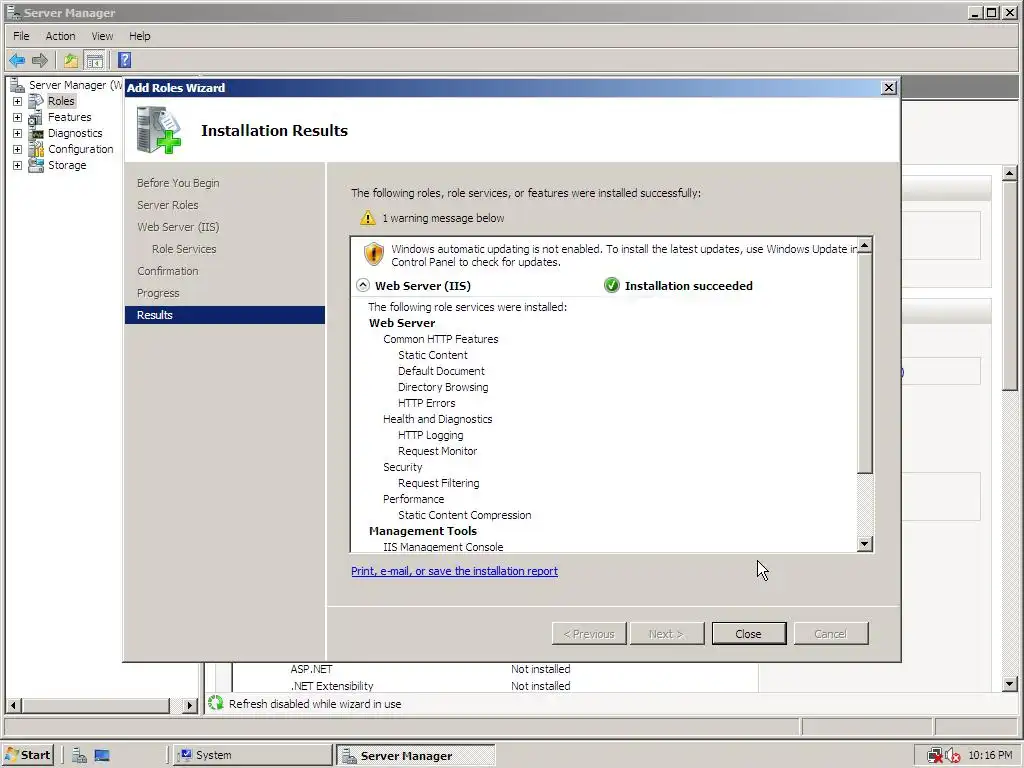The image size is (1024, 768).
Task: Click the Features node icon in tree
Action: pos(36,118)
